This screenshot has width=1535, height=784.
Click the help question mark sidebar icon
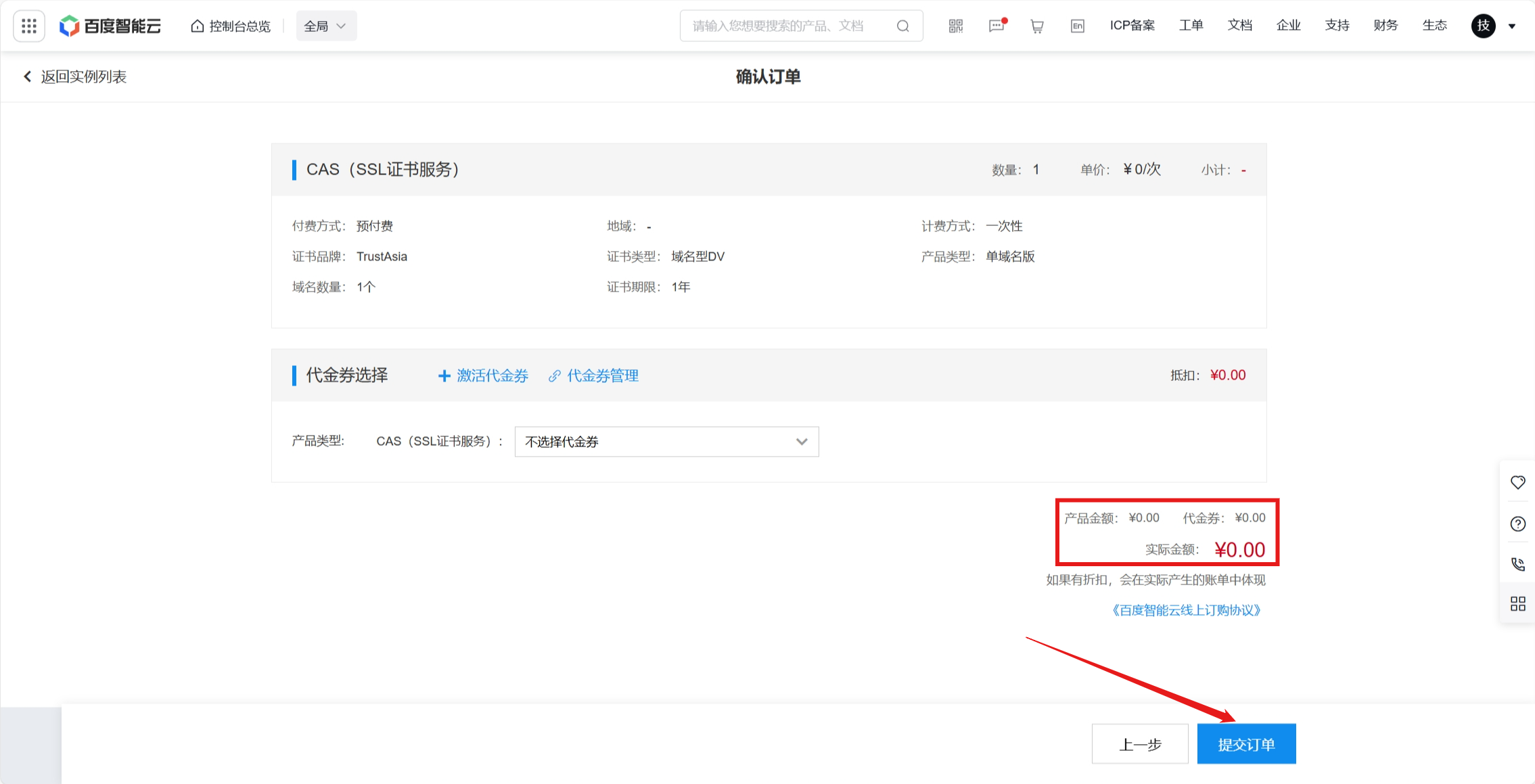[1517, 524]
